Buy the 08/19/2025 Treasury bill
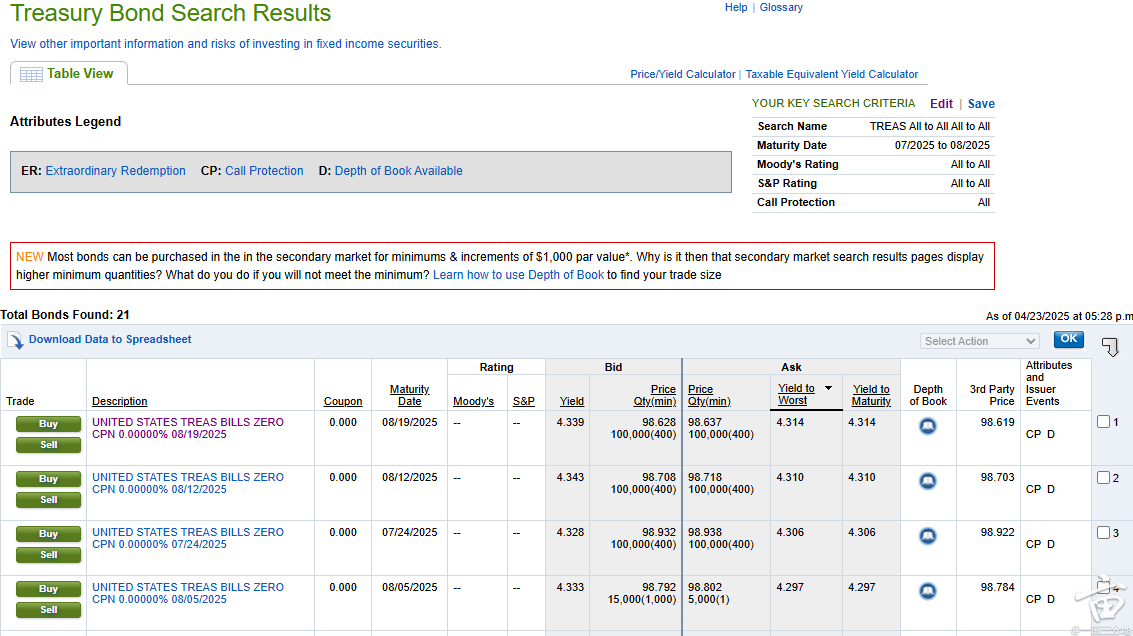 point(48,424)
